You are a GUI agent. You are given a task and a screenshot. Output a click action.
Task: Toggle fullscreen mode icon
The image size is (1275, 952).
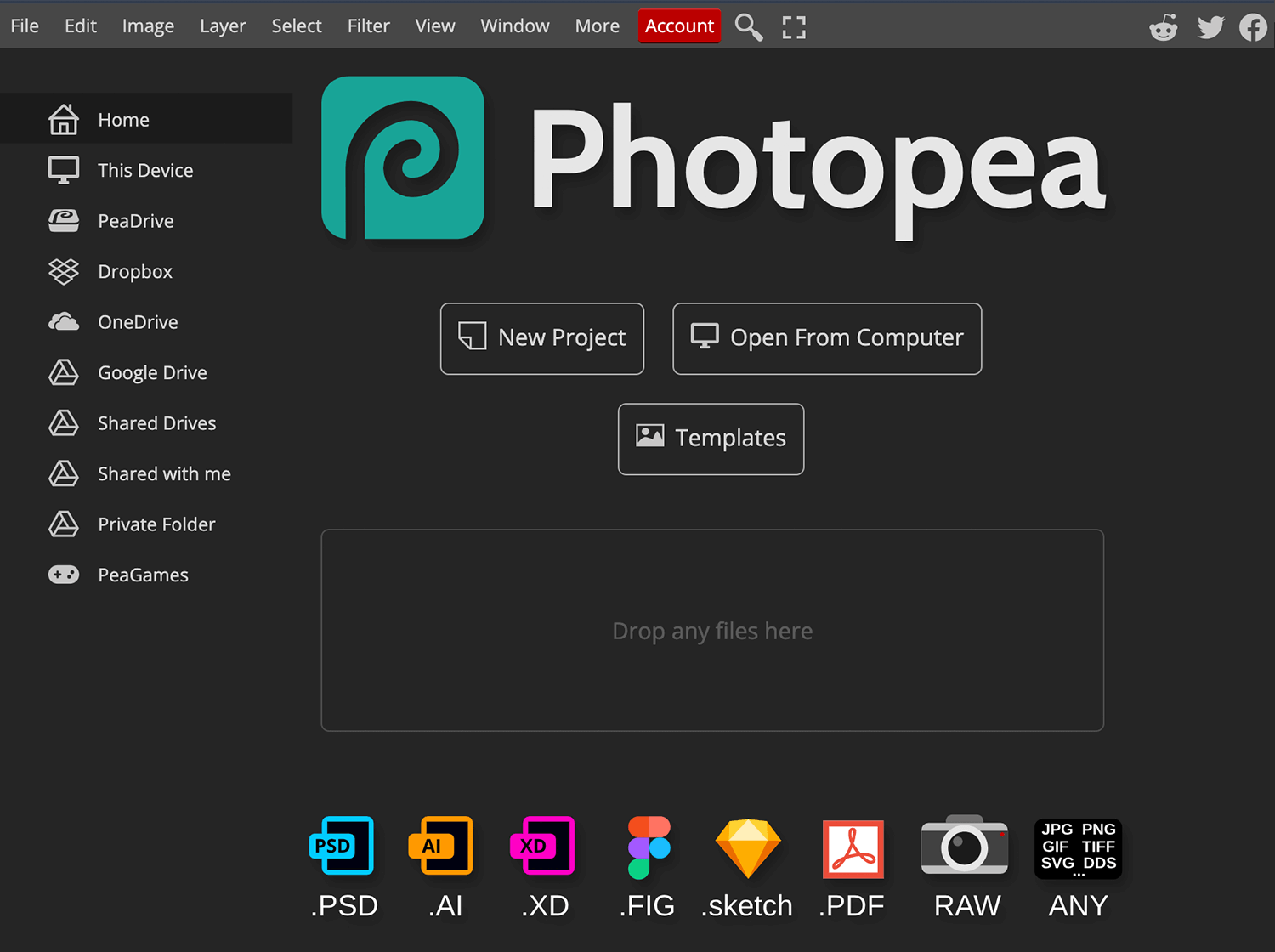794,27
